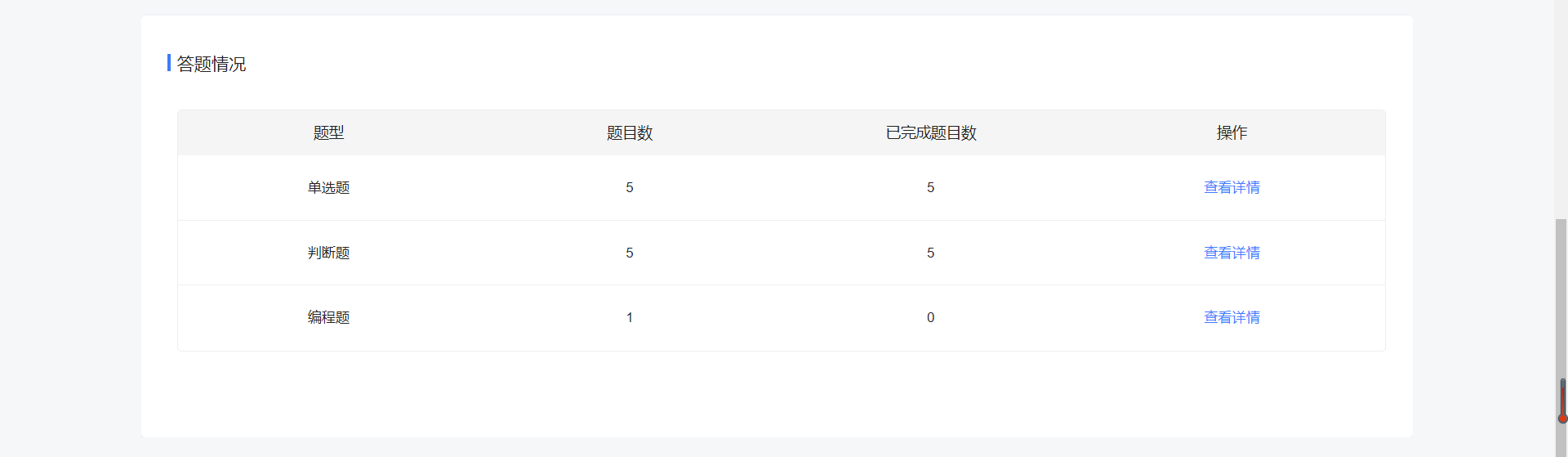Select the 编程题 cell in the table
The height and width of the screenshot is (457, 1568).
[328, 317]
